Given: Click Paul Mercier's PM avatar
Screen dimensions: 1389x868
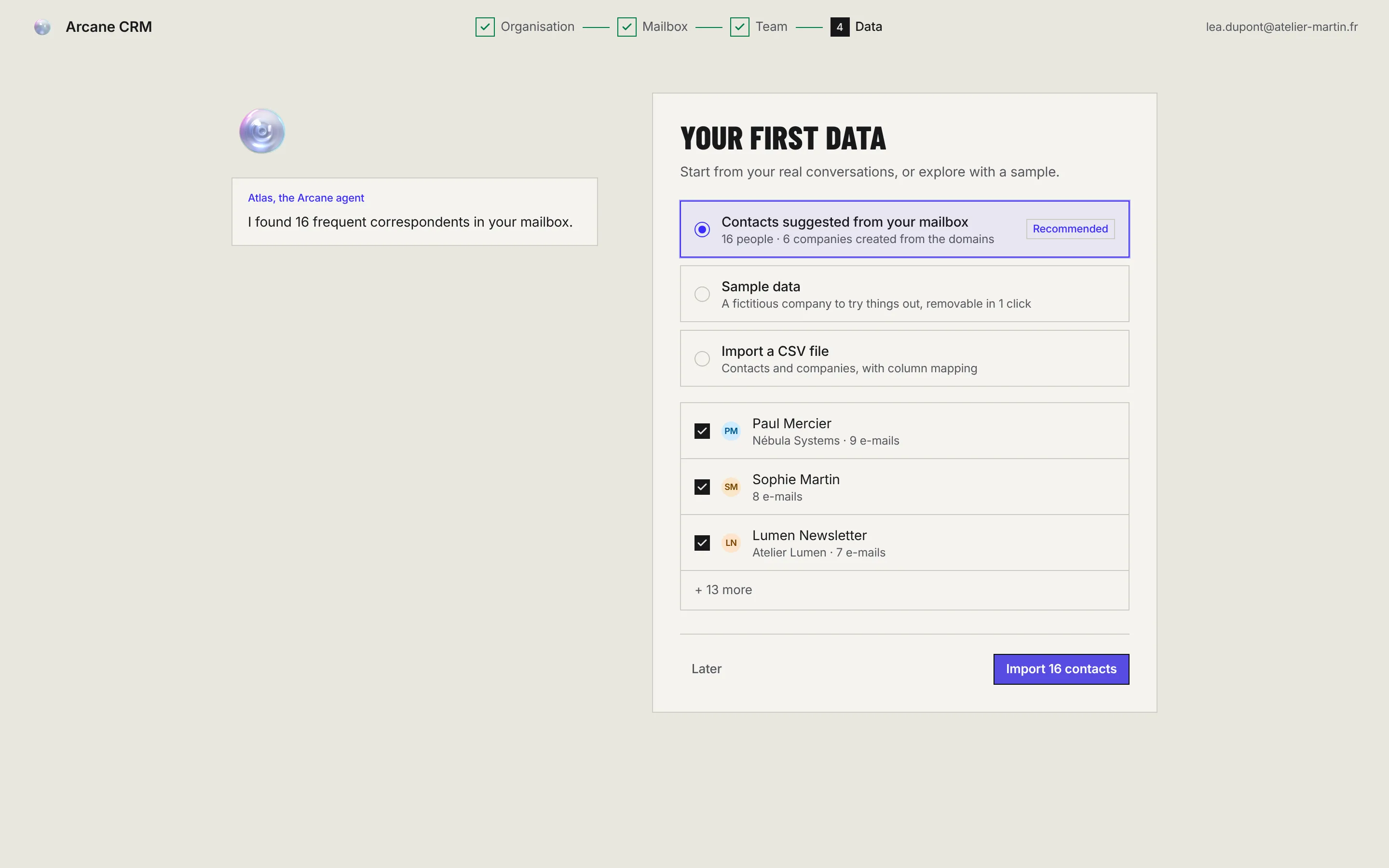Looking at the screenshot, I should tap(731, 431).
